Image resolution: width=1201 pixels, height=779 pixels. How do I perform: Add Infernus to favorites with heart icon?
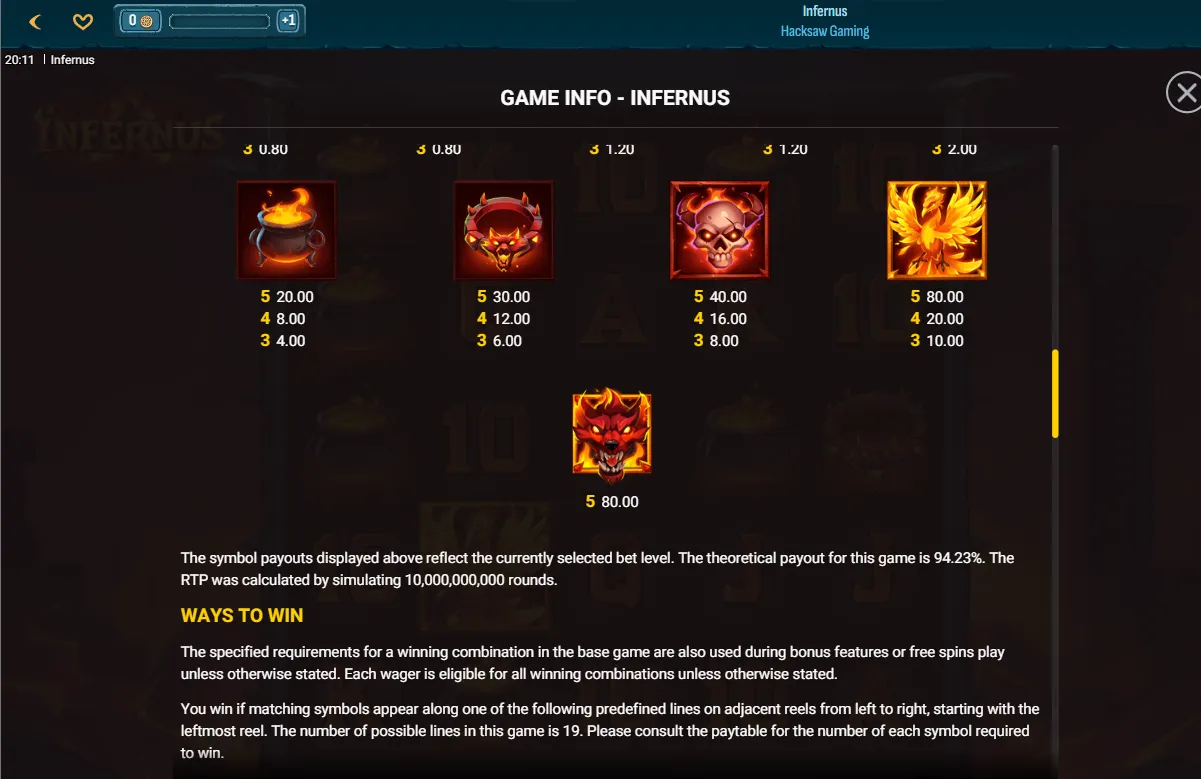[x=83, y=21]
